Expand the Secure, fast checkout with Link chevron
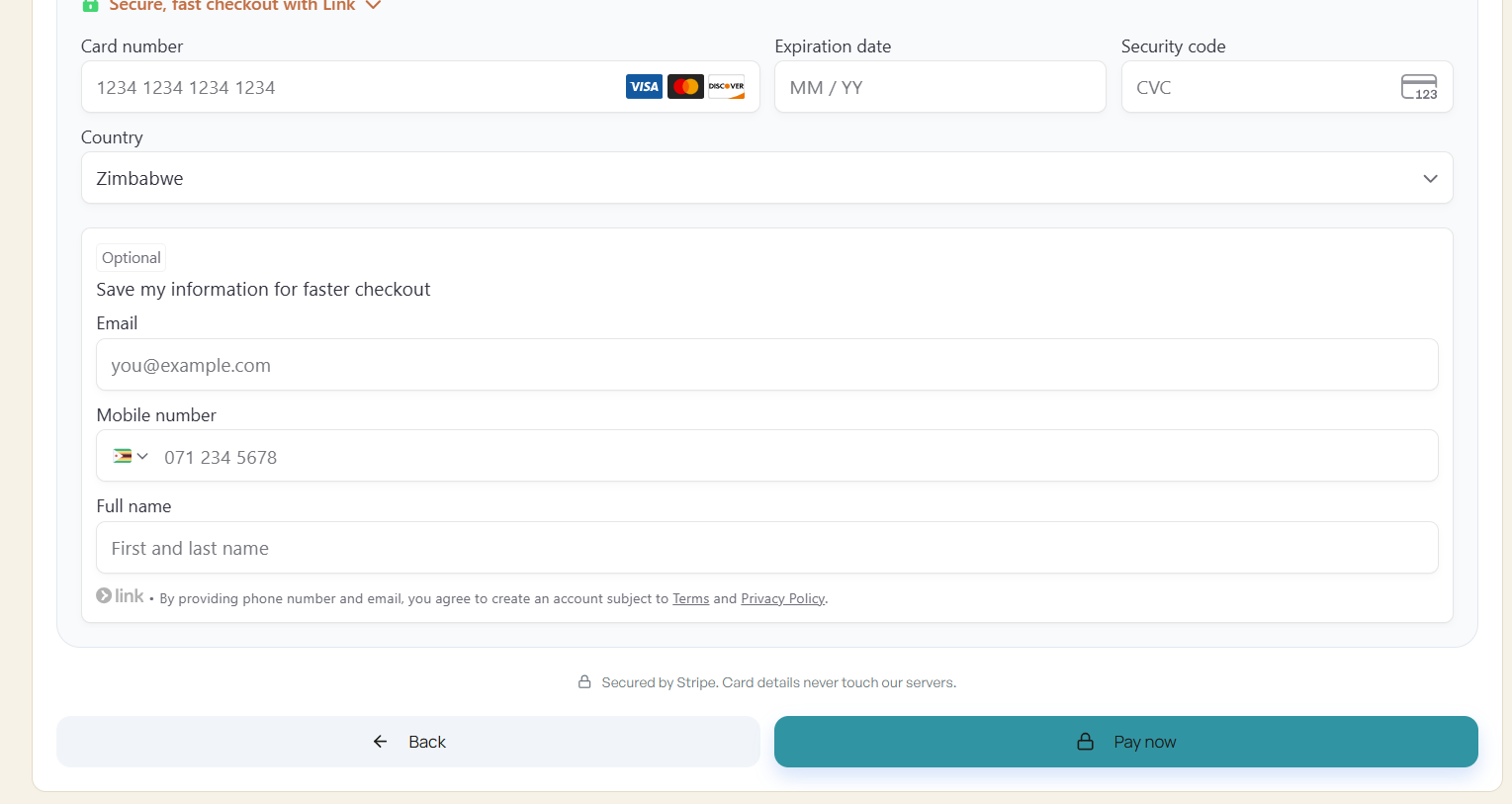 [373, 5]
